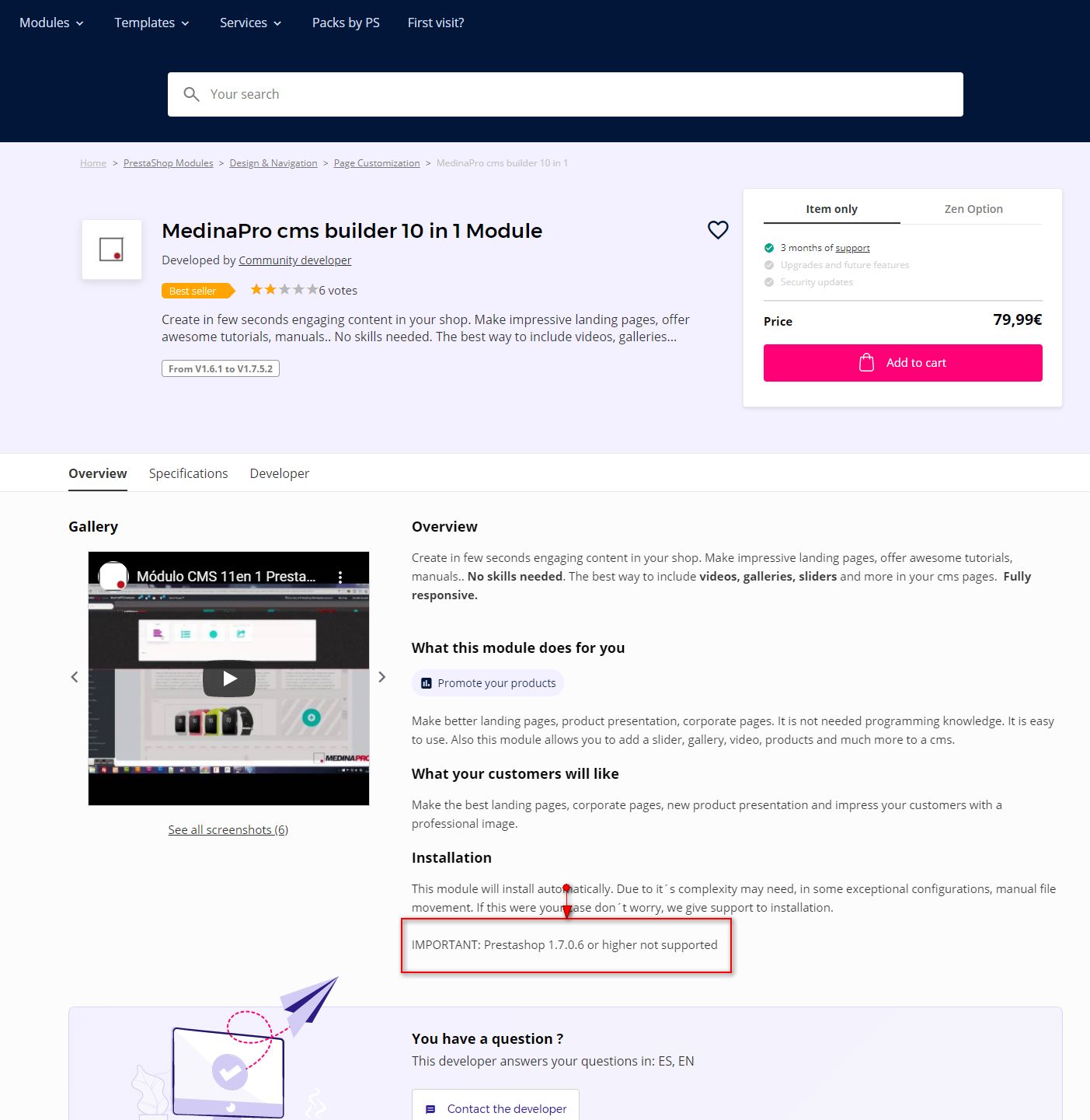The image size is (1090, 1120).
Task: Select the Item only tab
Action: [x=831, y=208]
